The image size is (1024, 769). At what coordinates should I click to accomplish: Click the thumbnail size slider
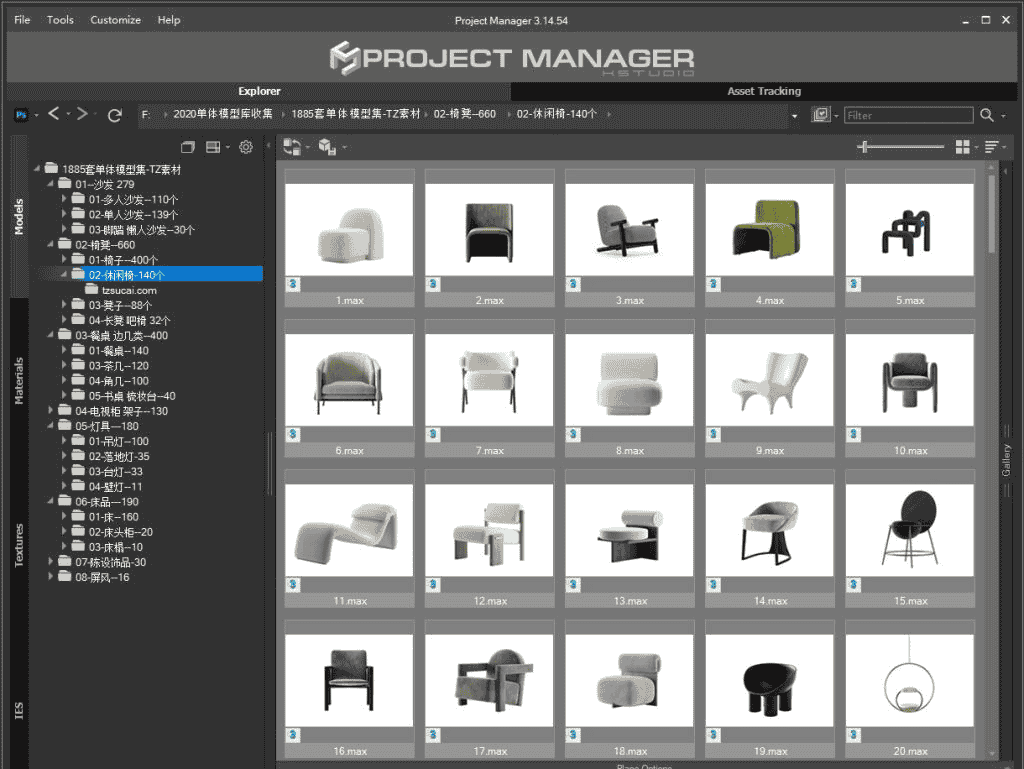click(x=900, y=147)
